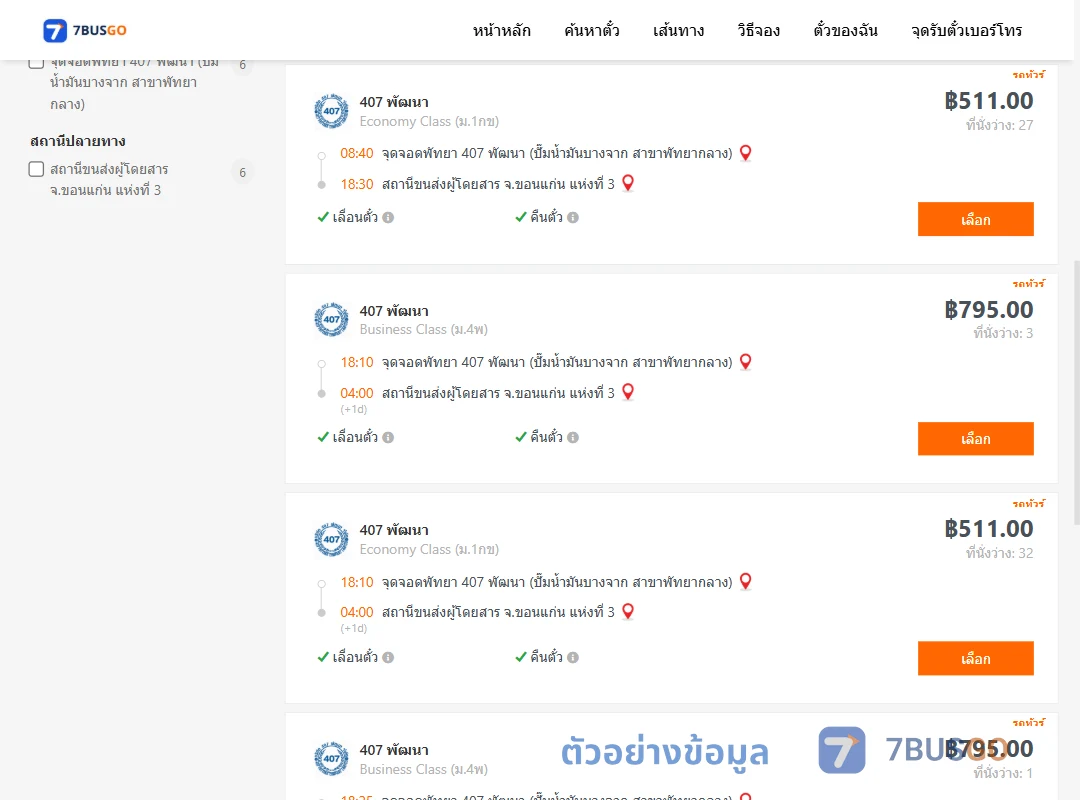This screenshot has height=800, width=1080.
Task: Click the page vertical scrollbar
Action: click(x=1076, y=393)
